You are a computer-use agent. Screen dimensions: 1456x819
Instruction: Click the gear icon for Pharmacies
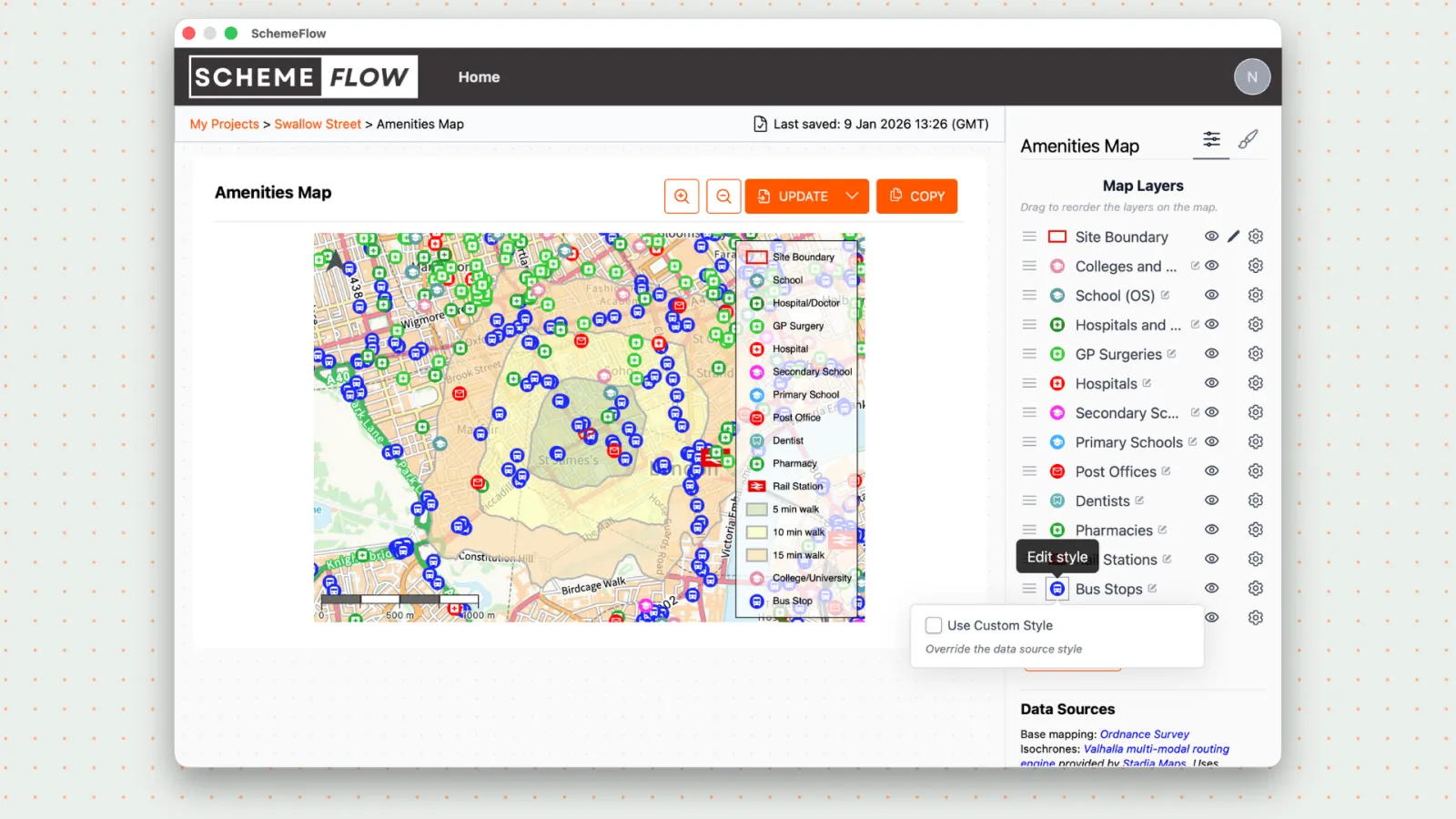(1256, 530)
